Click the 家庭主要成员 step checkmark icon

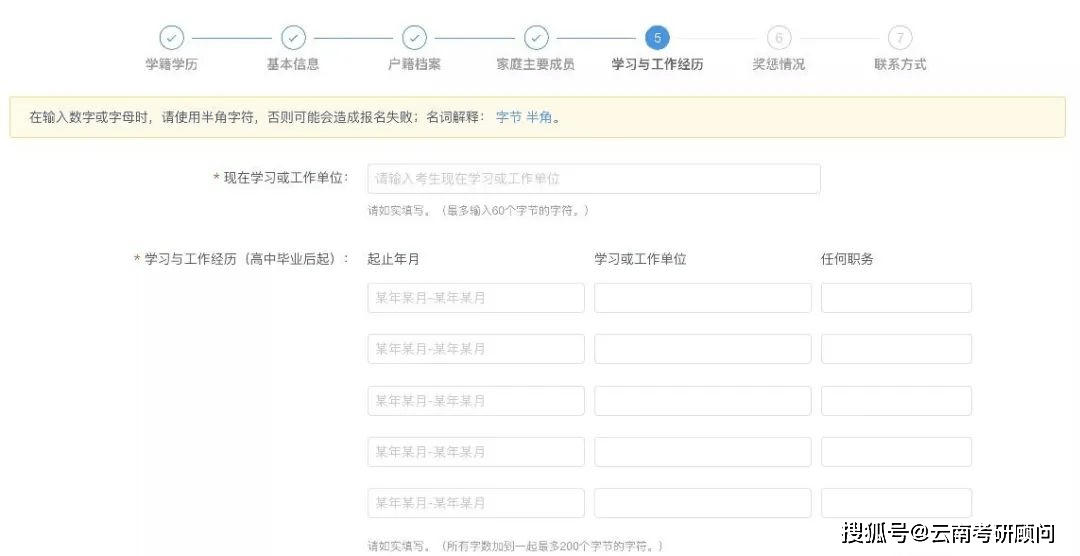[536, 38]
